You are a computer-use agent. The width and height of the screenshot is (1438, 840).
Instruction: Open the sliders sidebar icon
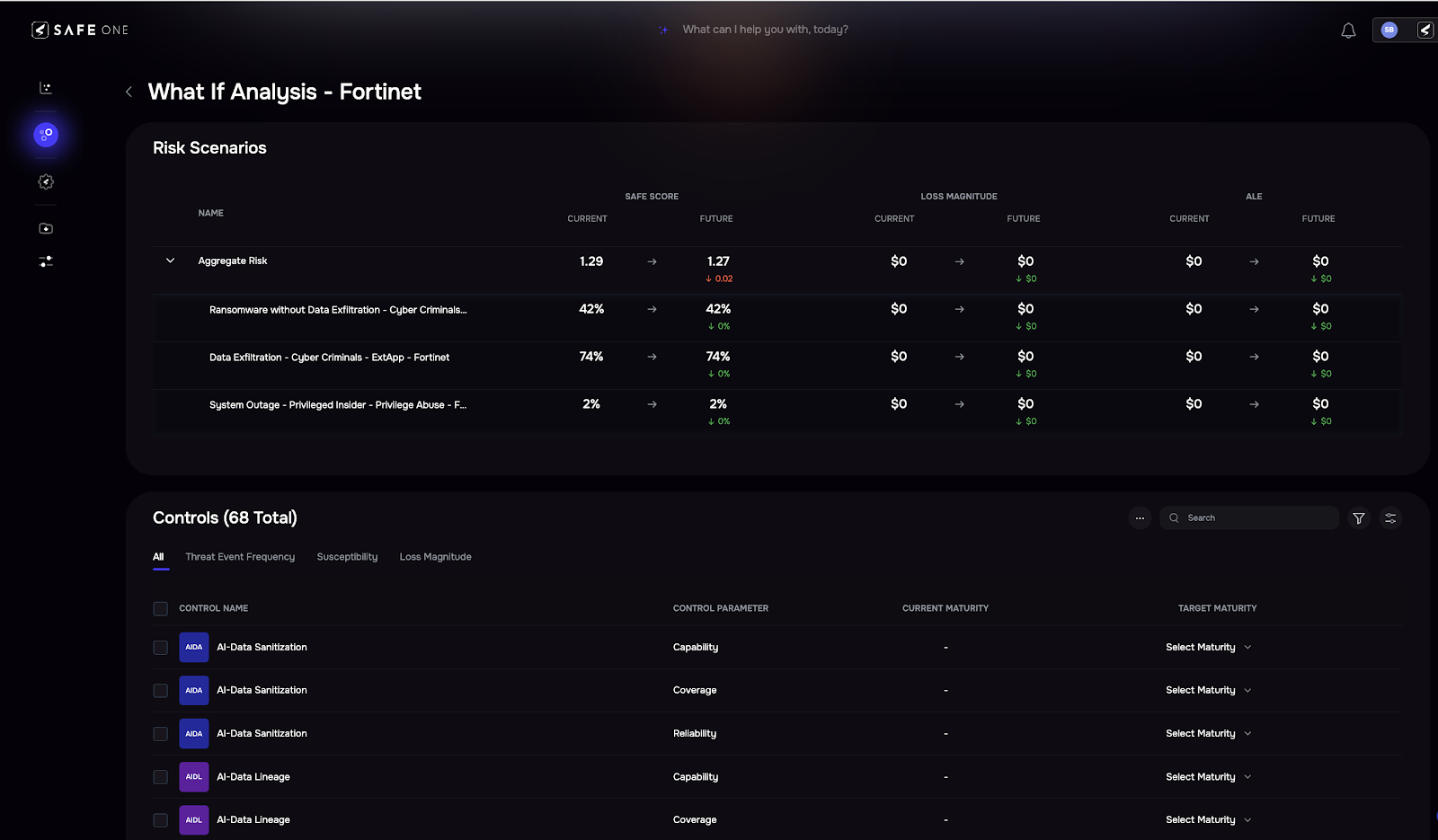(46, 261)
